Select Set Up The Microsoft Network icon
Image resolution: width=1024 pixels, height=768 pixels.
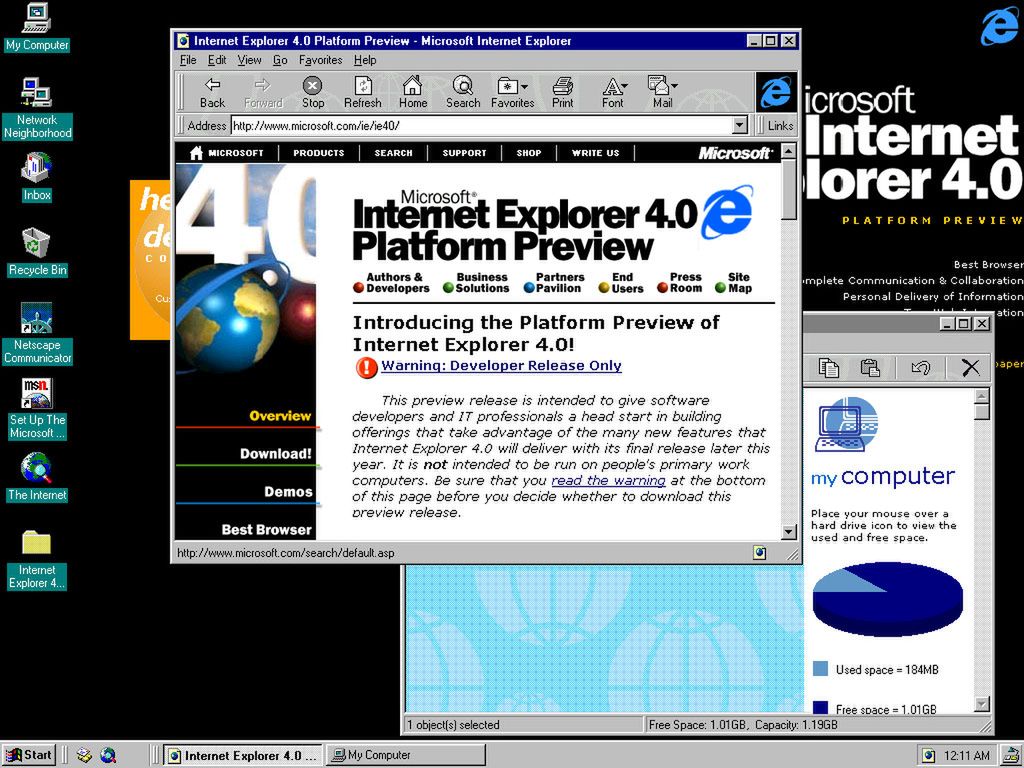coord(37,409)
